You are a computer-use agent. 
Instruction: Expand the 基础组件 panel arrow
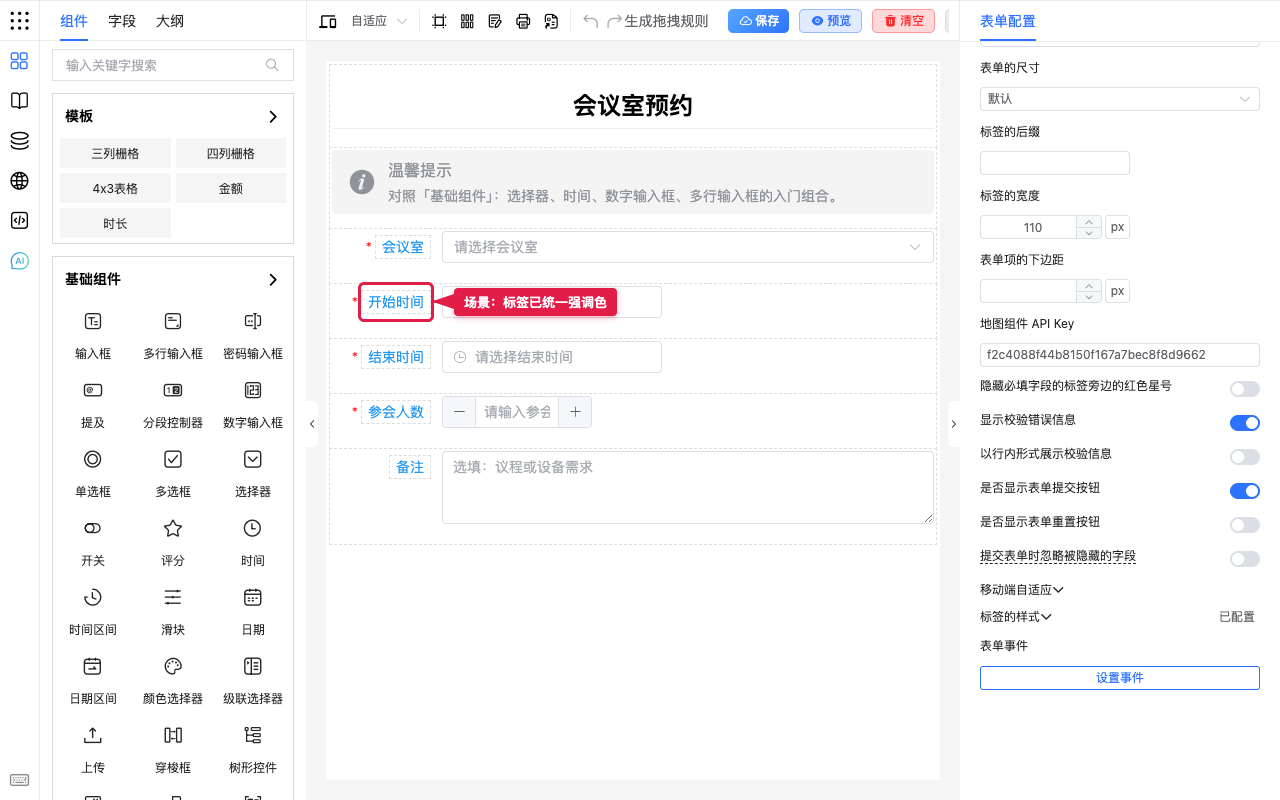[x=273, y=280]
